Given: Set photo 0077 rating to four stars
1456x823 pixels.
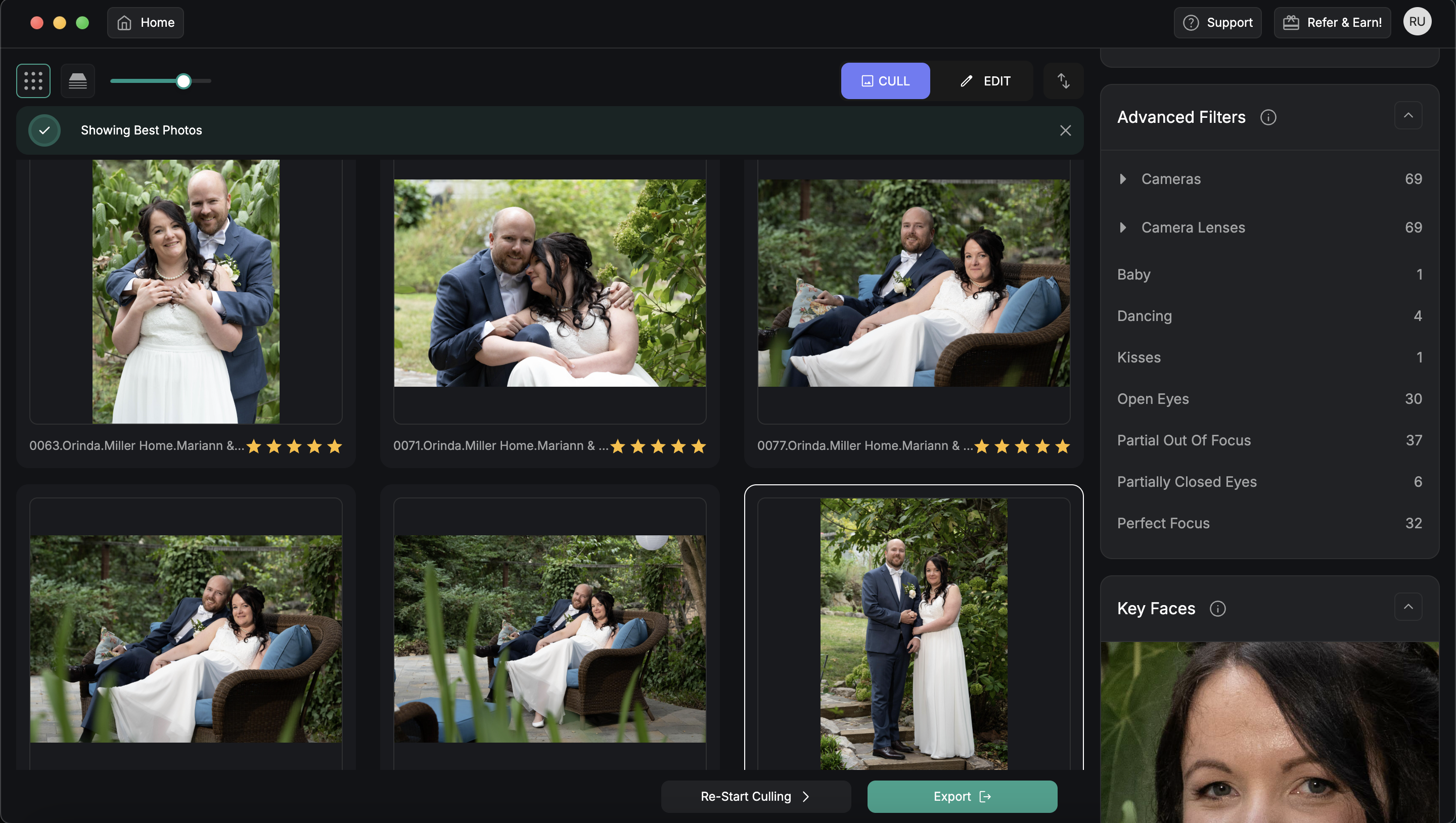Looking at the screenshot, I should [1042, 446].
